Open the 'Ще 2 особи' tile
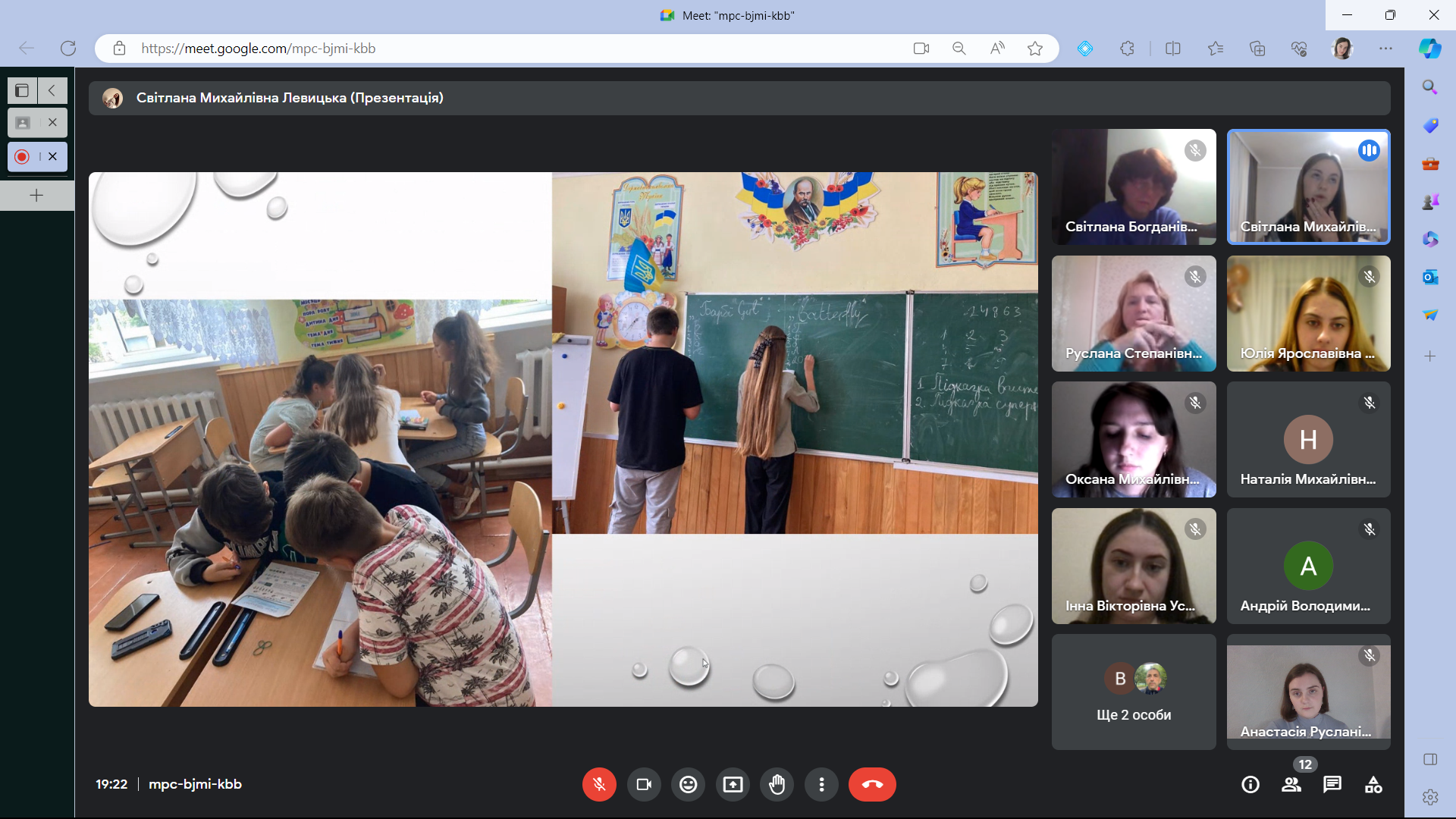This screenshot has width=1456, height=819. [x=1134, y=692]
